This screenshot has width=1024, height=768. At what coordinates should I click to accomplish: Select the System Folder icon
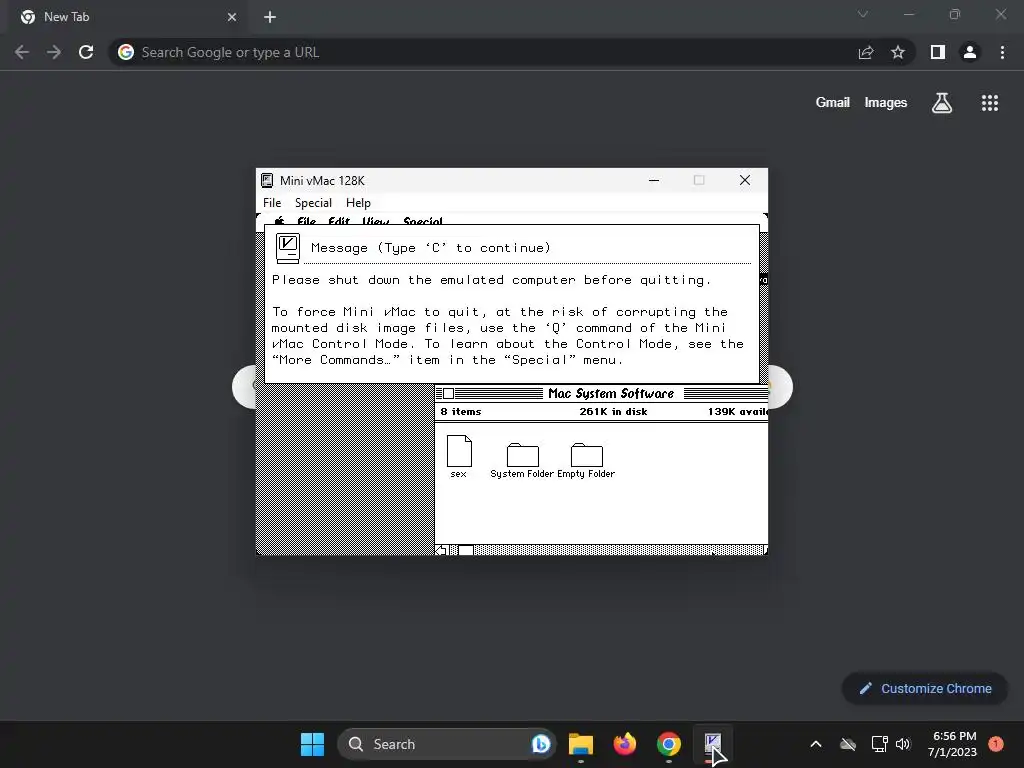(522, 455)
